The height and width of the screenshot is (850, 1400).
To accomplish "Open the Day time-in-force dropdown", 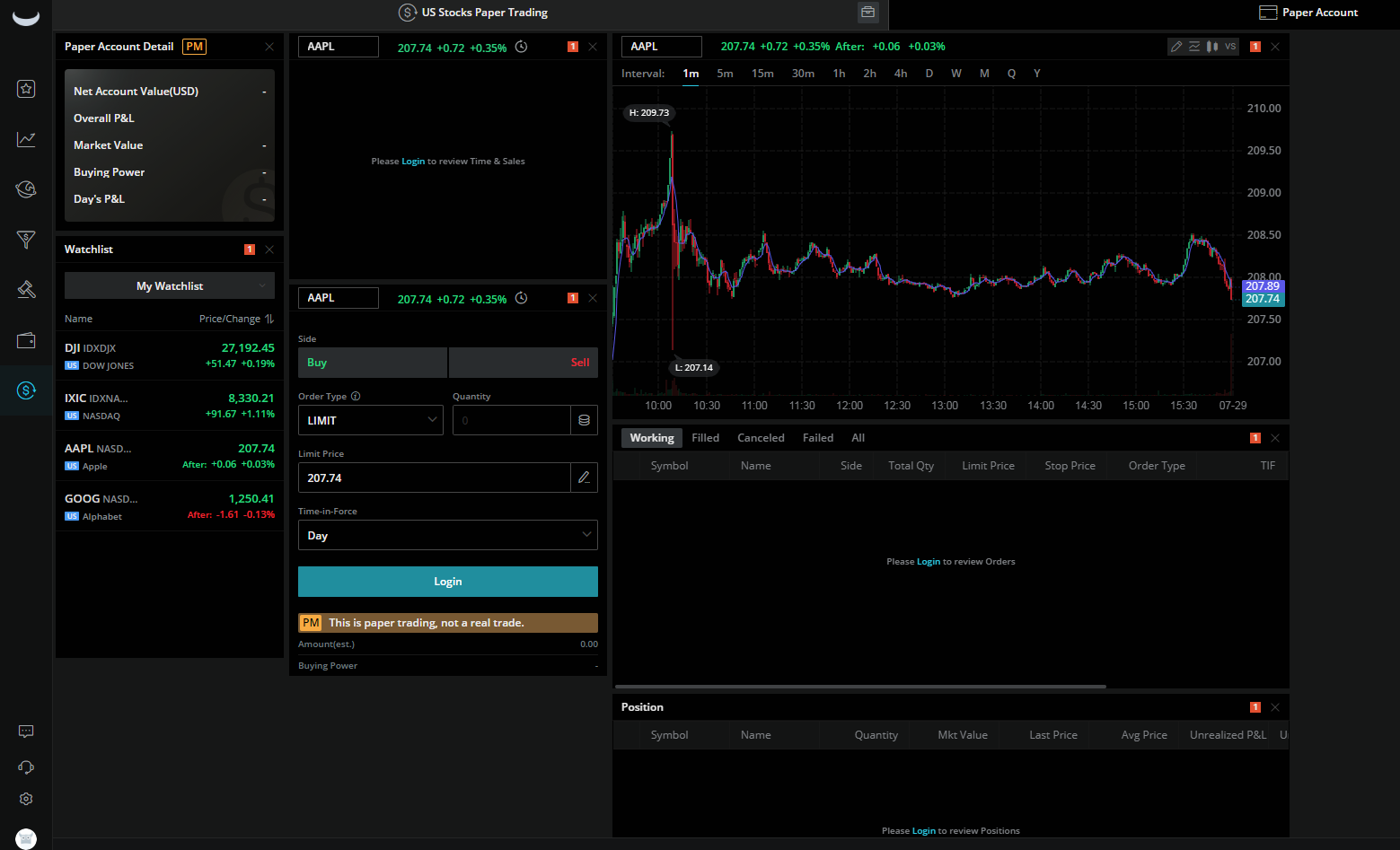I will coord(447,535).
